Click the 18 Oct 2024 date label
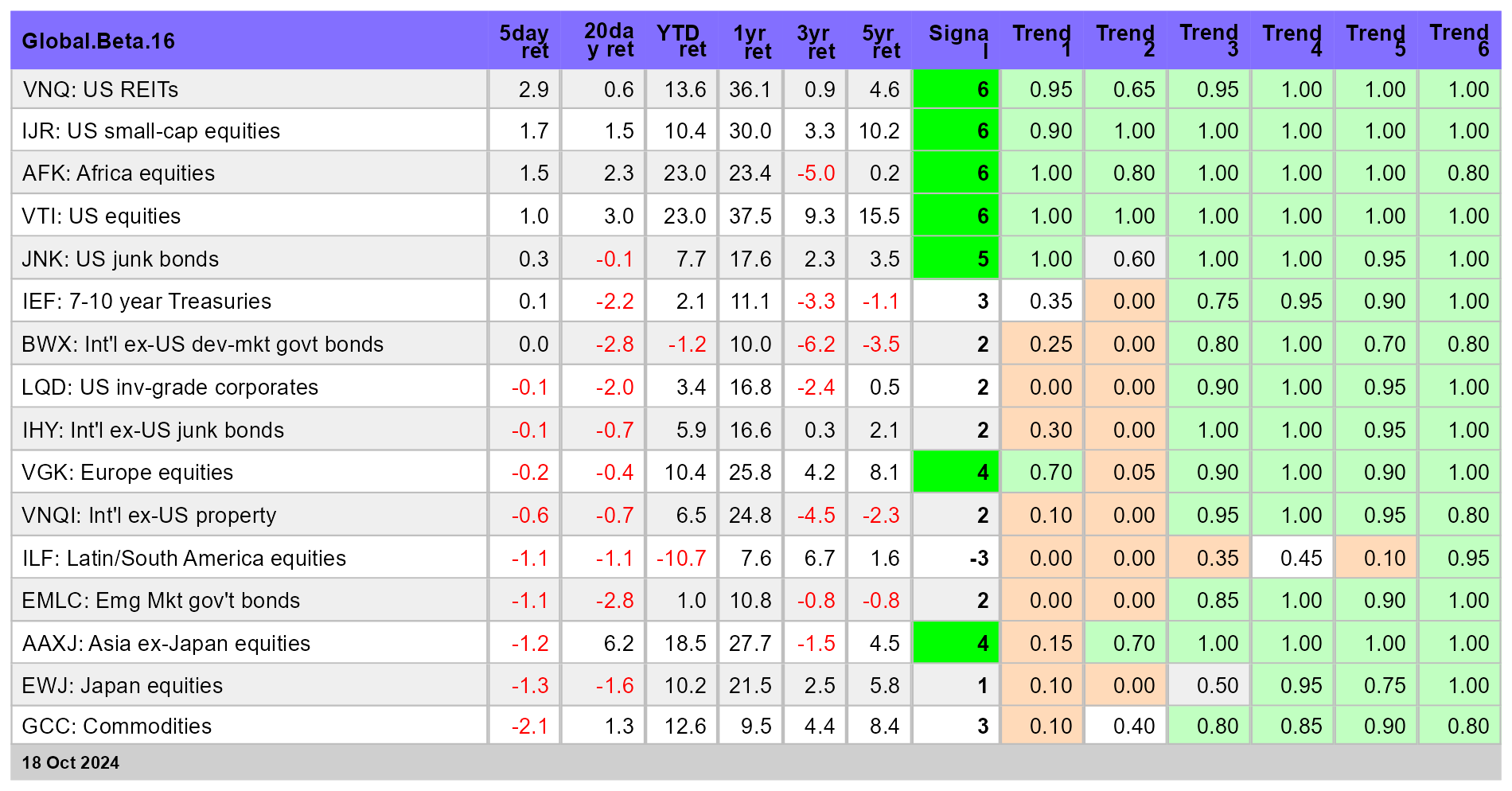Viewport: 1512px width, 791px height. (72, 762)
